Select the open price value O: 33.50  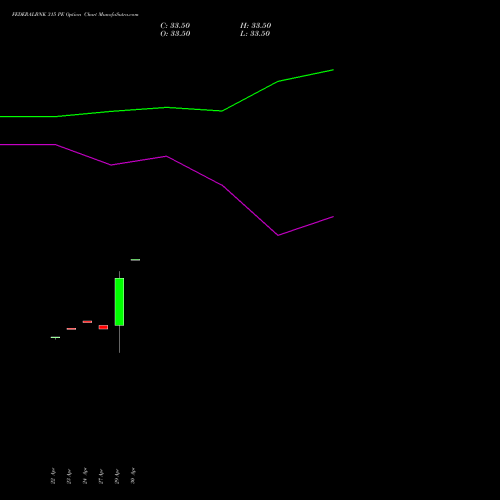pyautogui.click(x=175, y=33)
